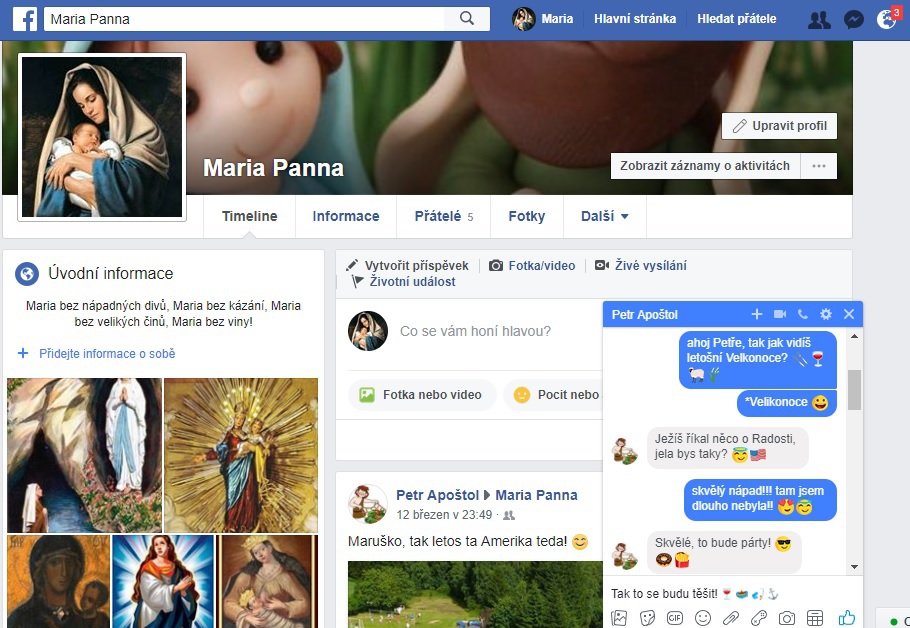The width and height of the screenshot is (910, 628).
Task: Open golden rays Madonna photo thumbnail
Action: pyautogui.click(x=241, y=455)
